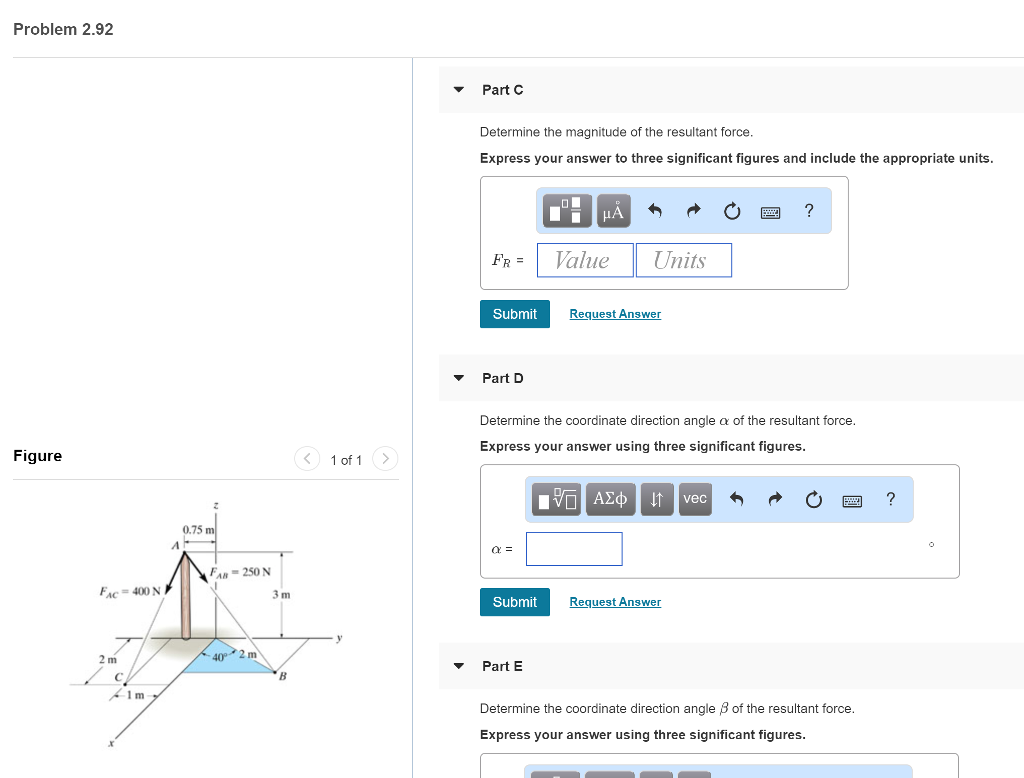
Task: Reset the Part C answer field
Action: [732, 211]
